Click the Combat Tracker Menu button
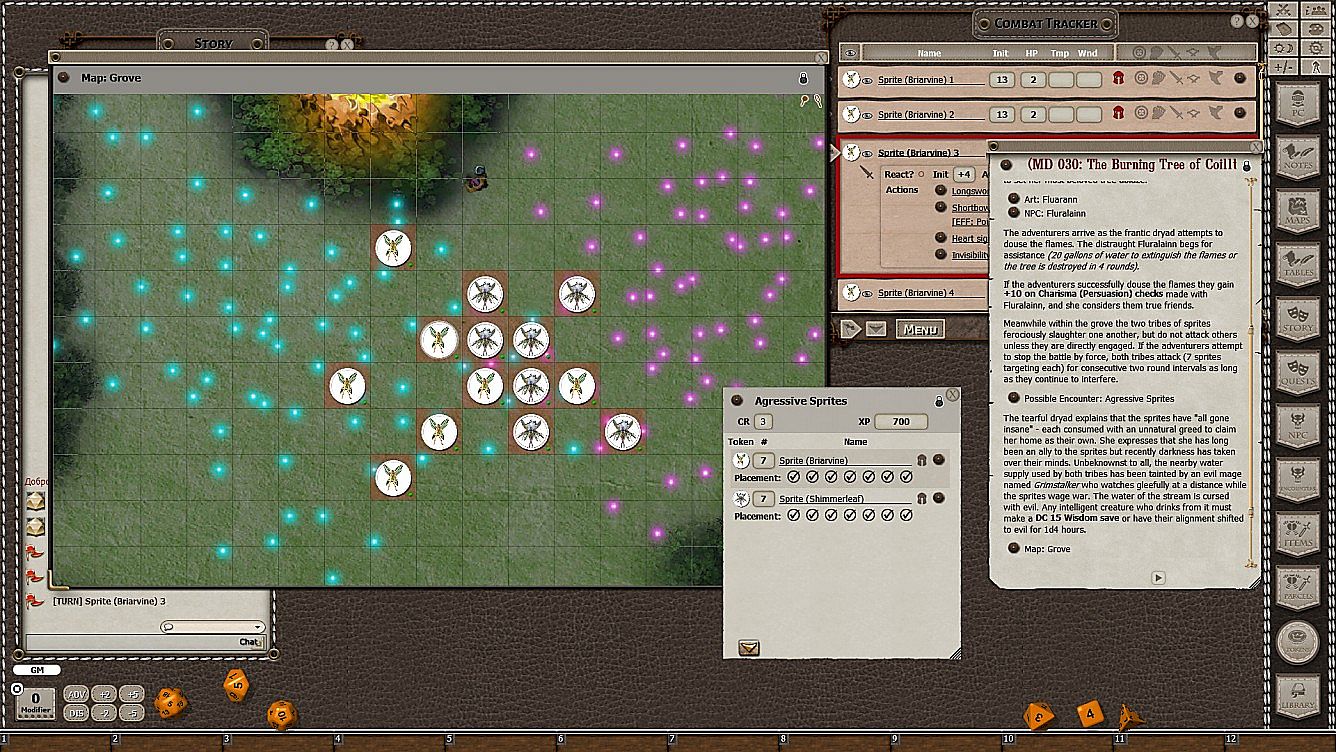 pyautogui.click(x=920, y=329)
